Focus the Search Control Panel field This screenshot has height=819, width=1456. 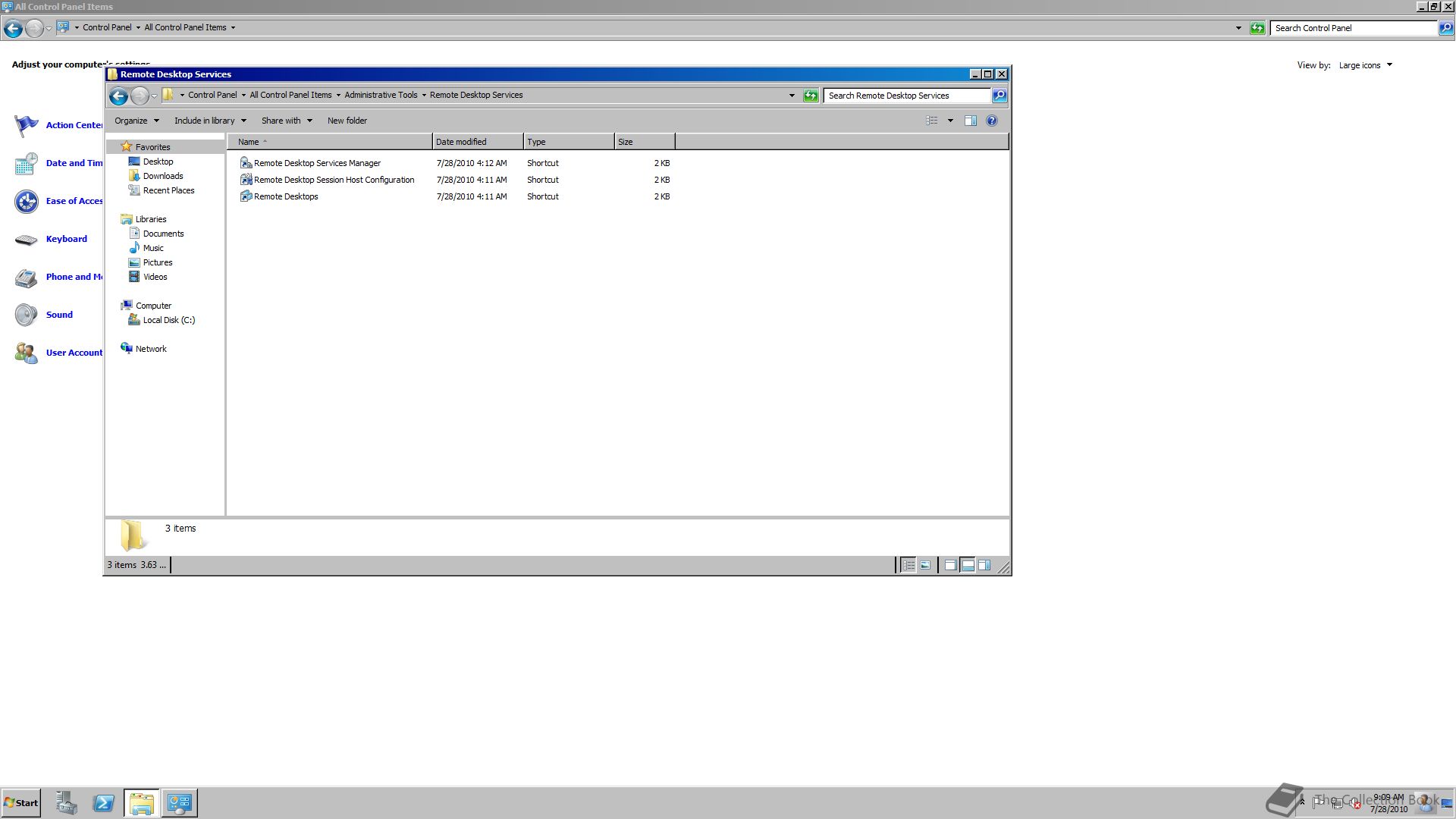point(1354,28)
